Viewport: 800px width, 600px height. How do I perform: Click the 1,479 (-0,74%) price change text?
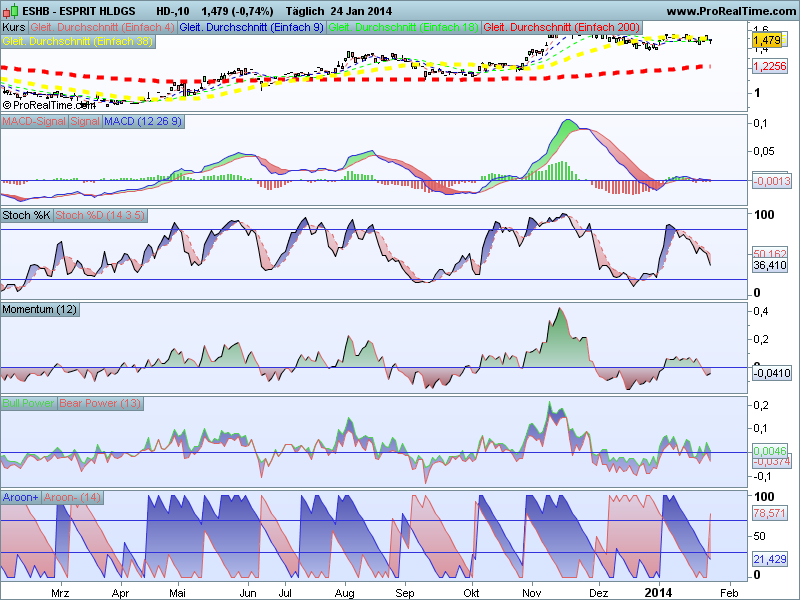click(x=237, y=11)
